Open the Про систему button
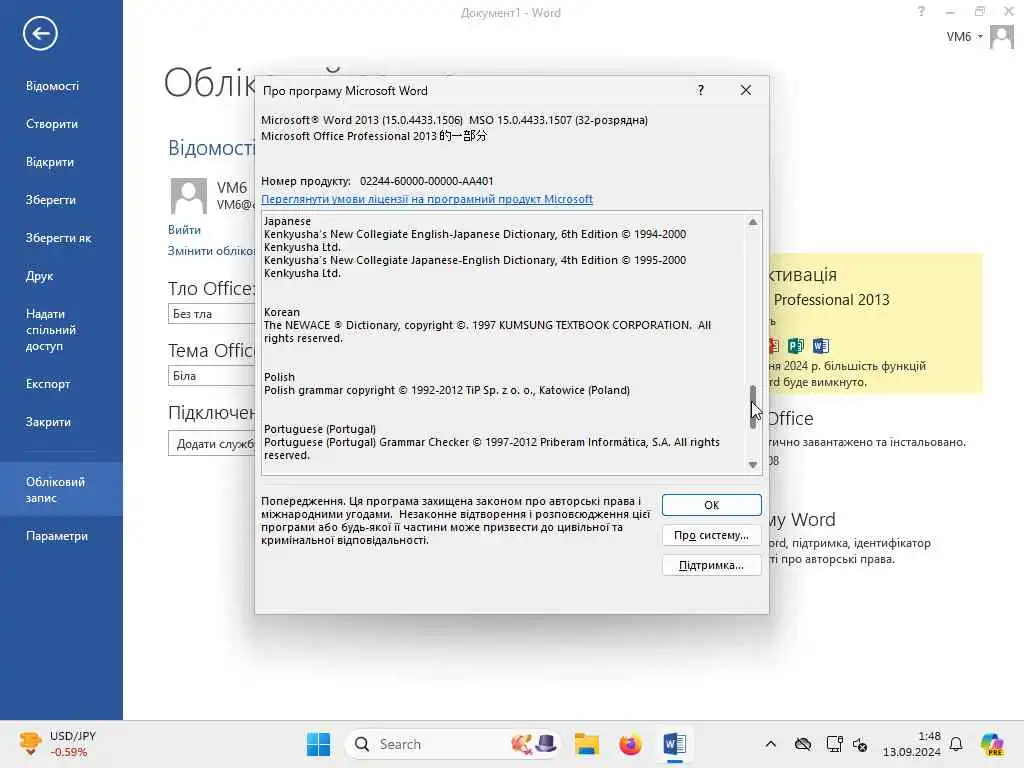 (711, 535)
